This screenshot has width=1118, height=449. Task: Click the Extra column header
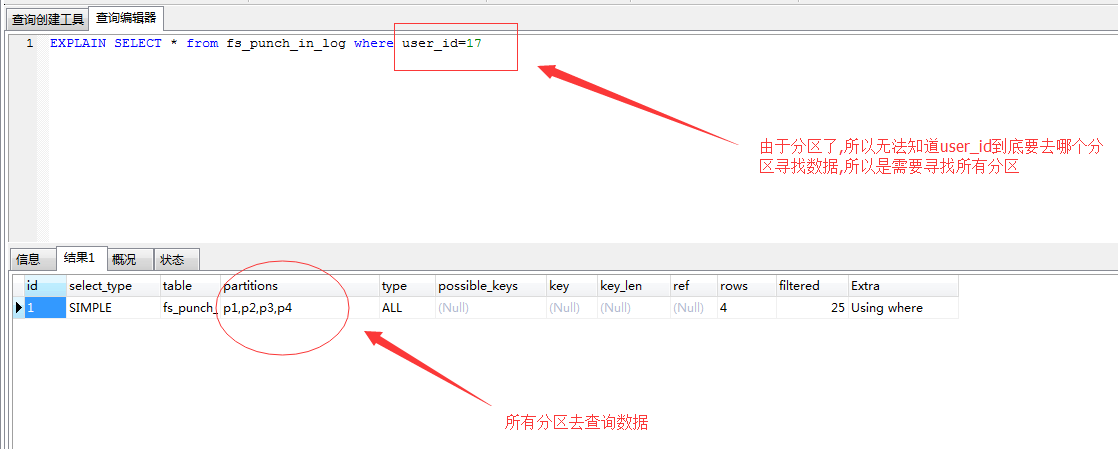(903, 286)
